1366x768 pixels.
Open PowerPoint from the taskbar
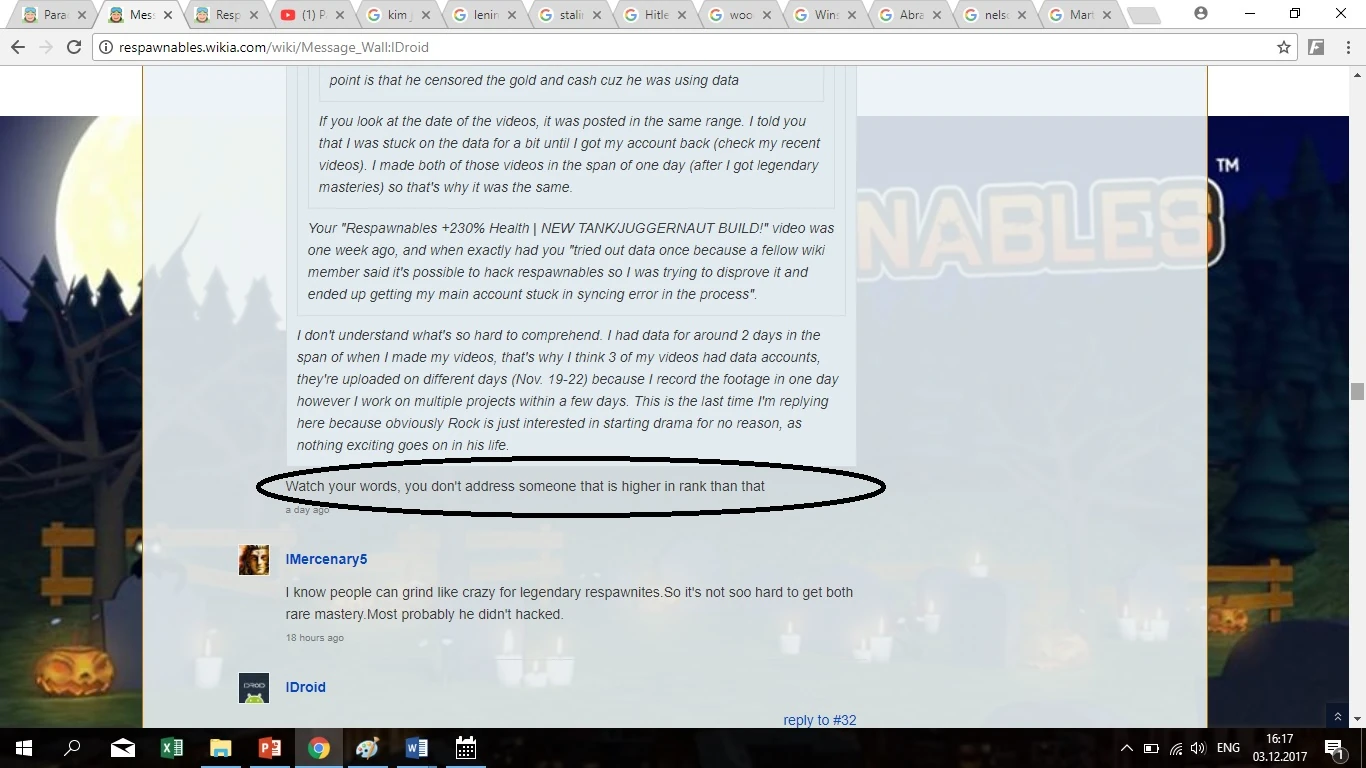tap(270, 748)
